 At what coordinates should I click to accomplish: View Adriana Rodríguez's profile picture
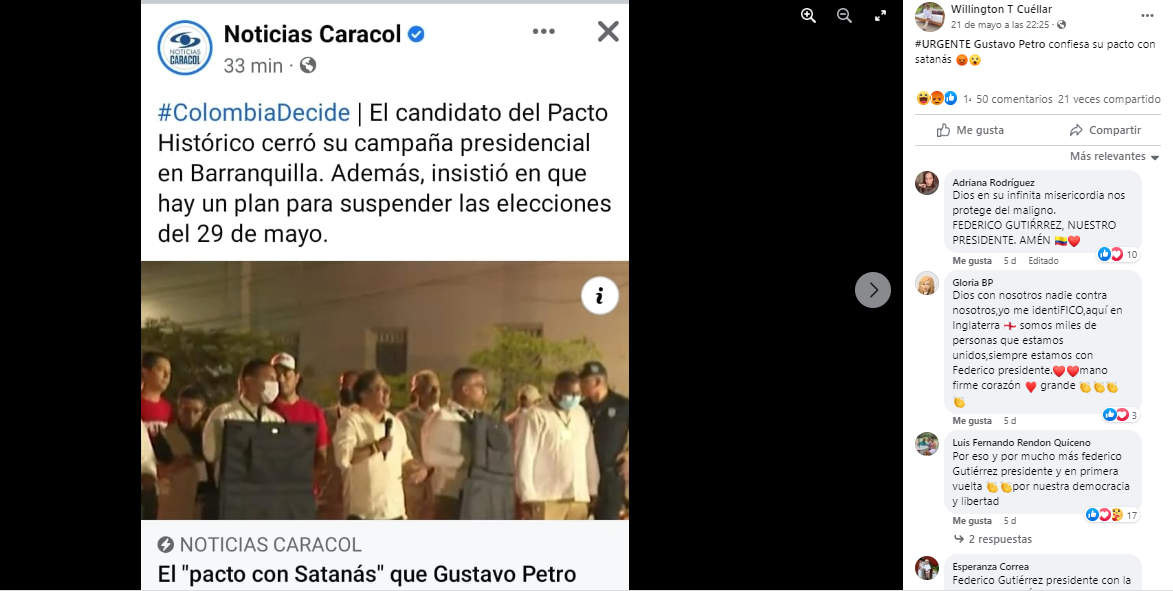927,183
